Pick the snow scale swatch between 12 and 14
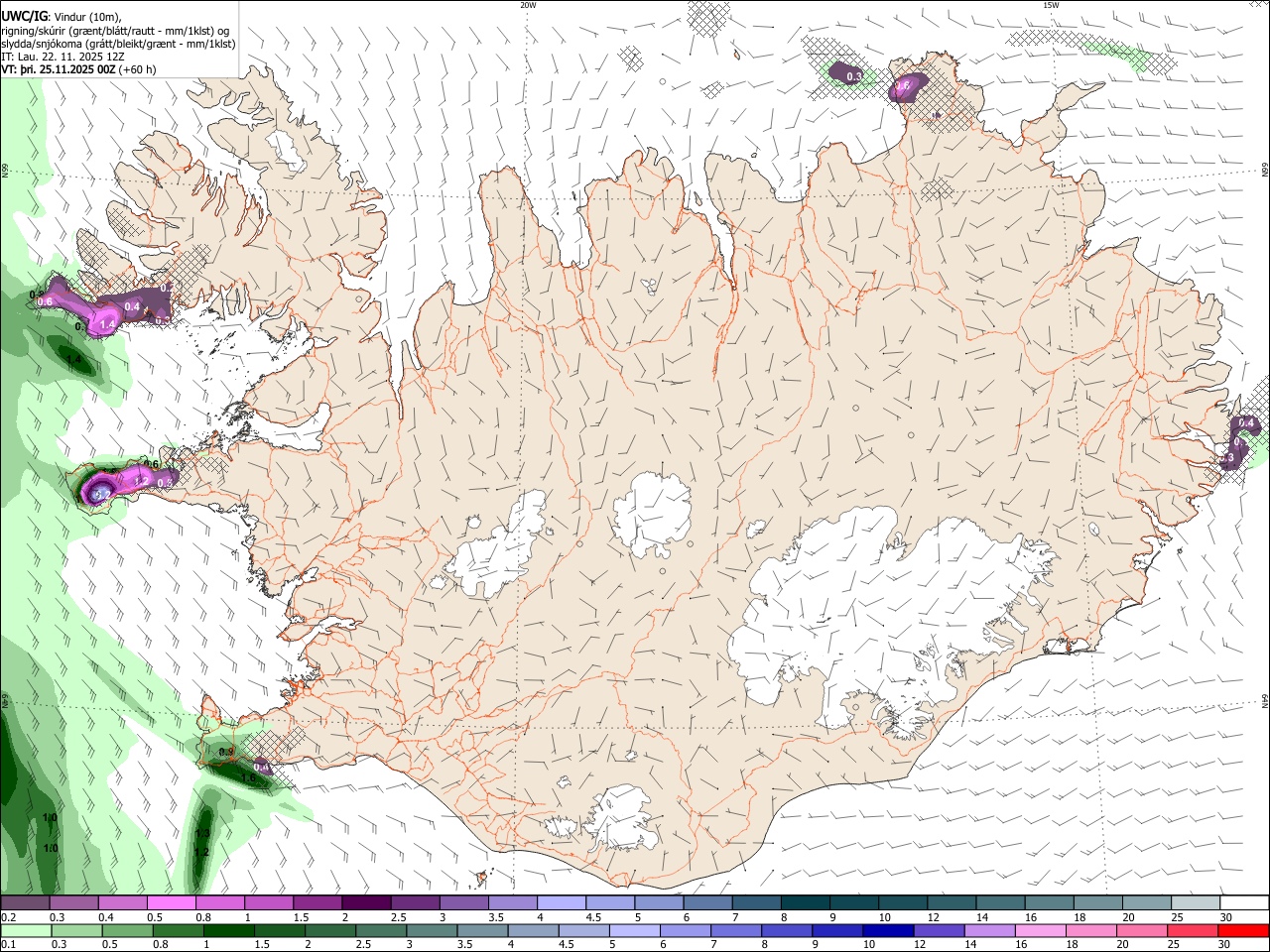This screenshot has width=1270, height=952. [952, 902]
